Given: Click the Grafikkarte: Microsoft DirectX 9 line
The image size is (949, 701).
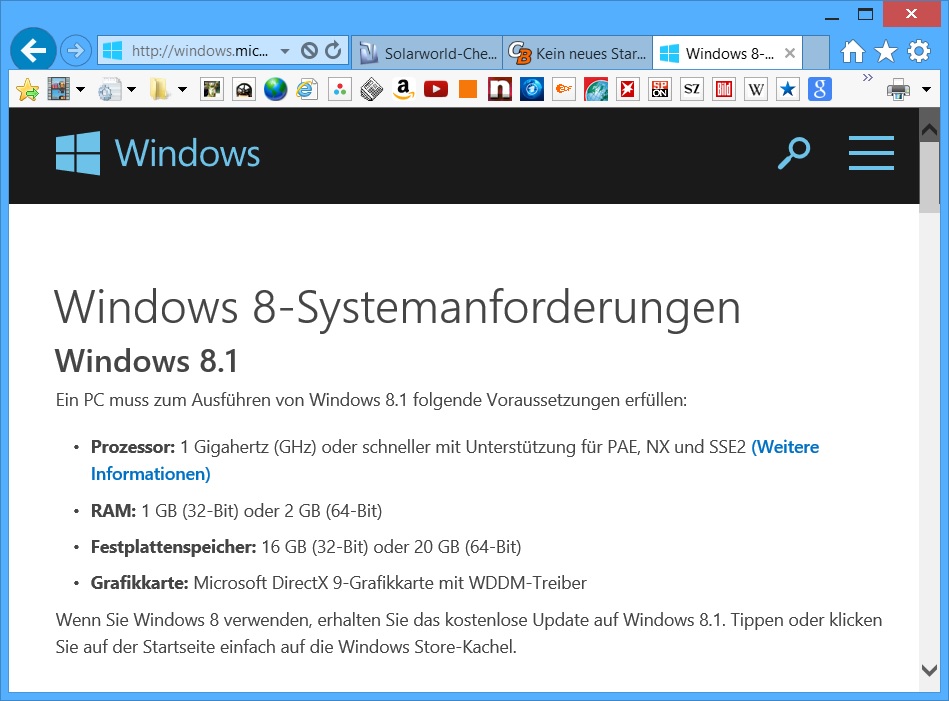Looking at the screenshot, I should click(338, 583).
